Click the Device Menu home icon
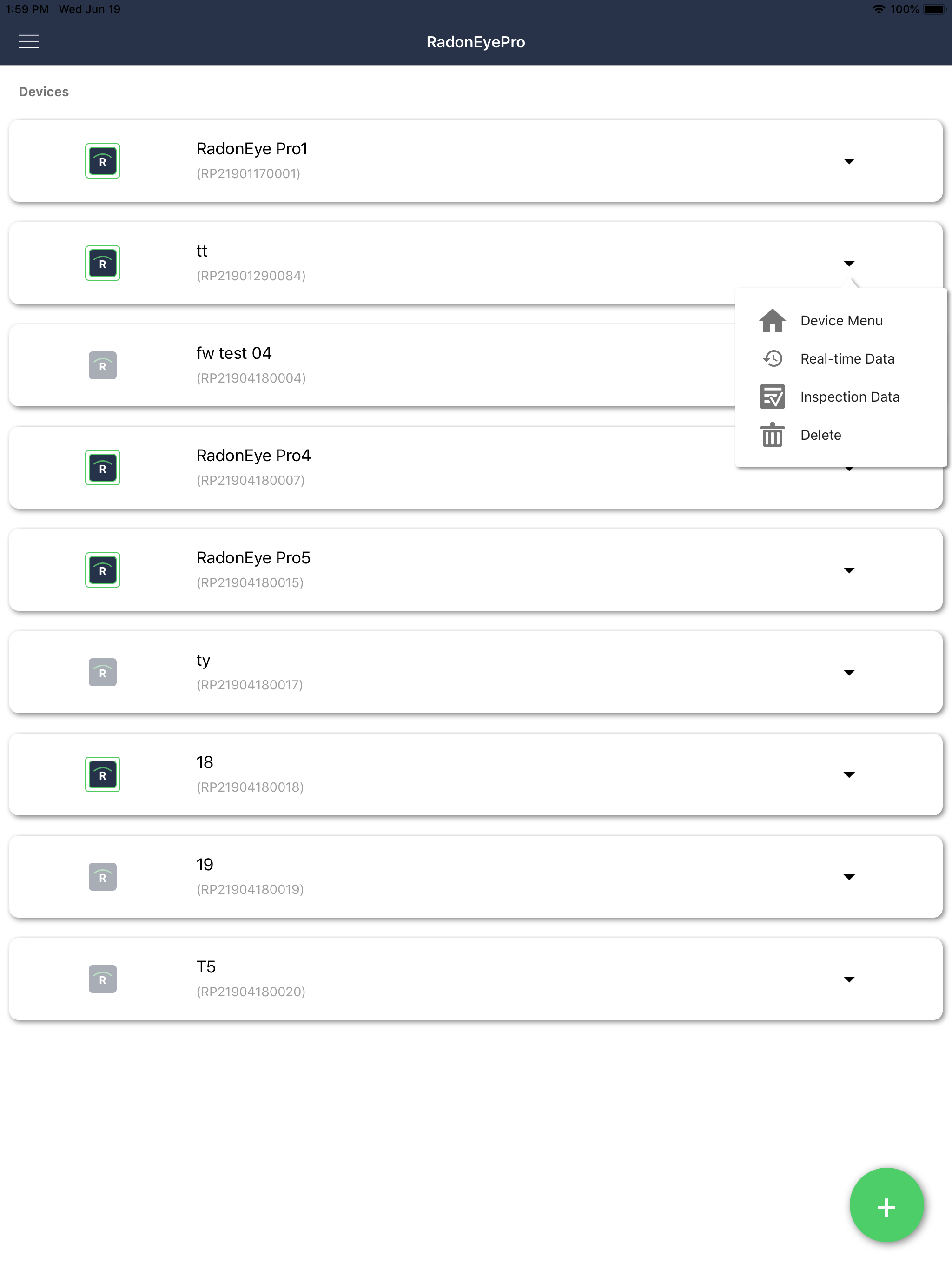 point(772,320)
